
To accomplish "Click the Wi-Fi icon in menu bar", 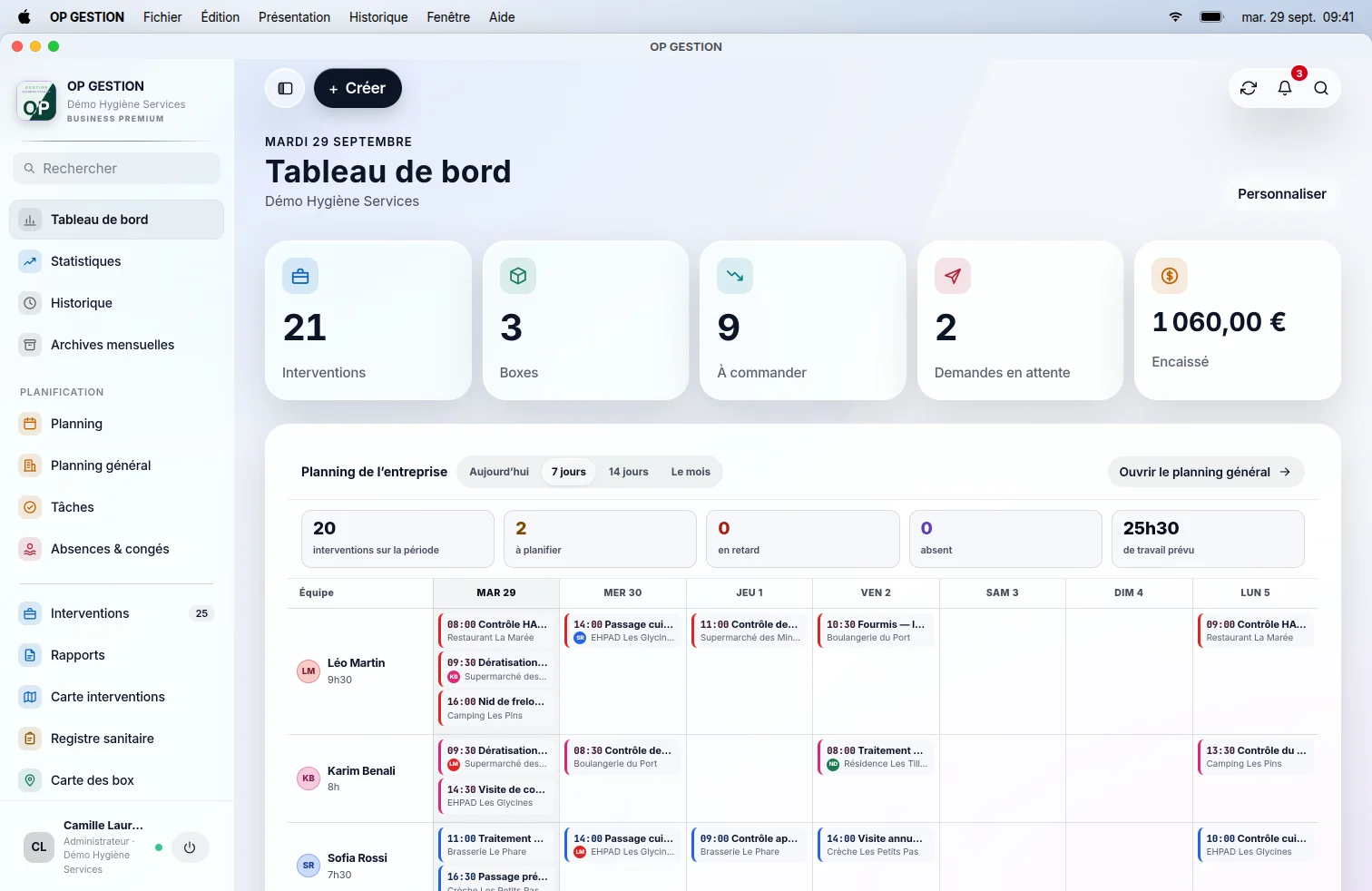I will coord(1175,17).
